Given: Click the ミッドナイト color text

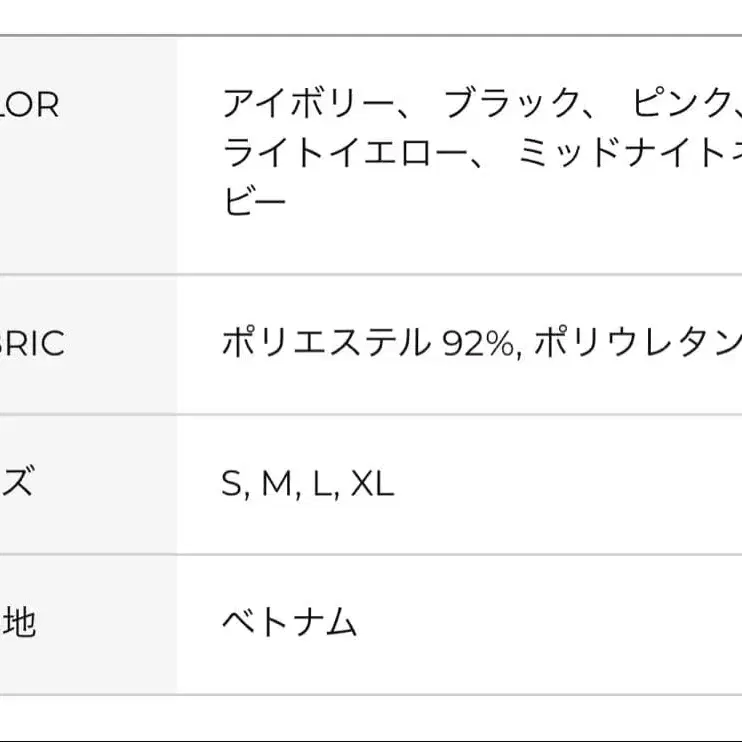Looking at the screenshot, I should click(x=620, y=153).
